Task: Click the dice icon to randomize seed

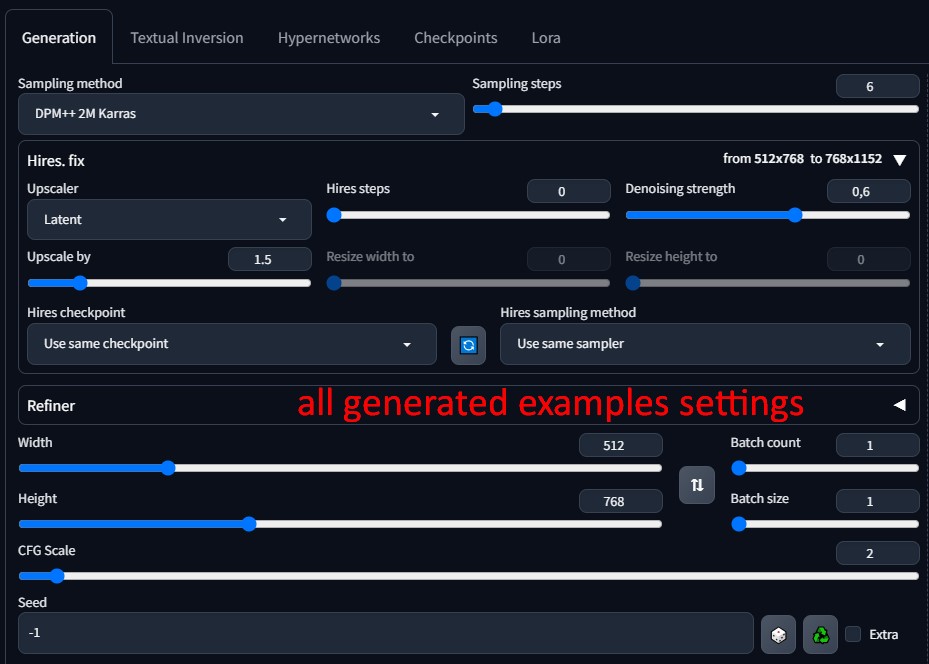Action: coord(778,634)
